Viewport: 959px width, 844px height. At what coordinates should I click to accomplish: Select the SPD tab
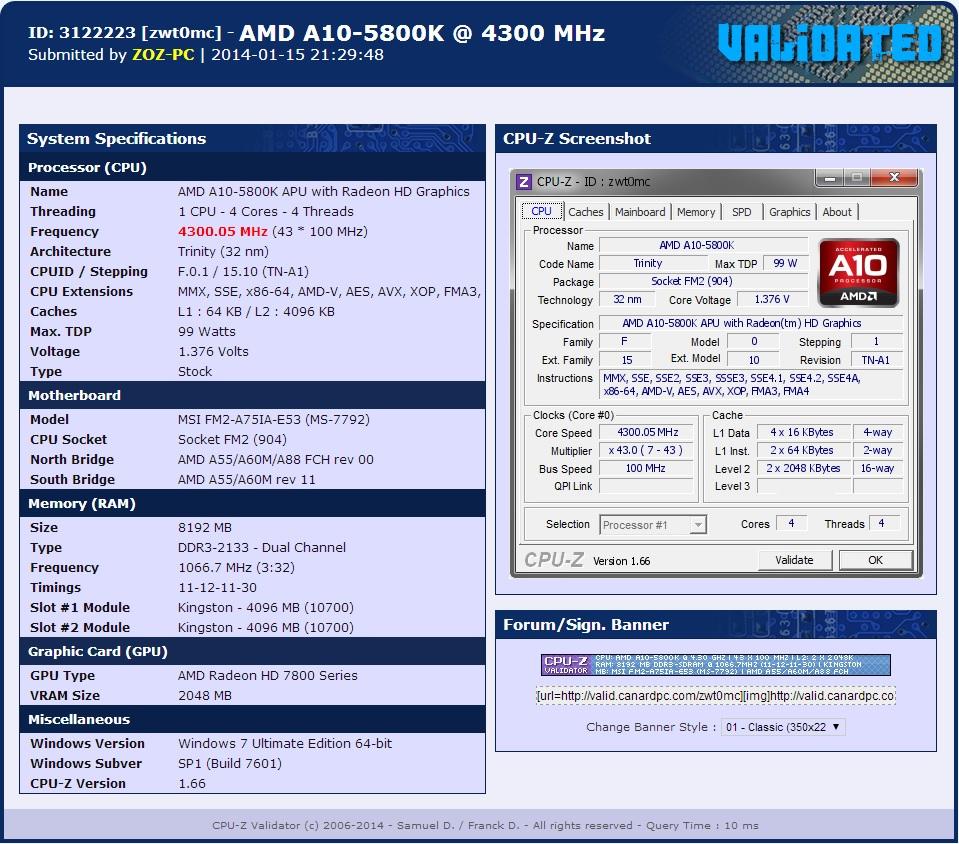pos(741,212)
